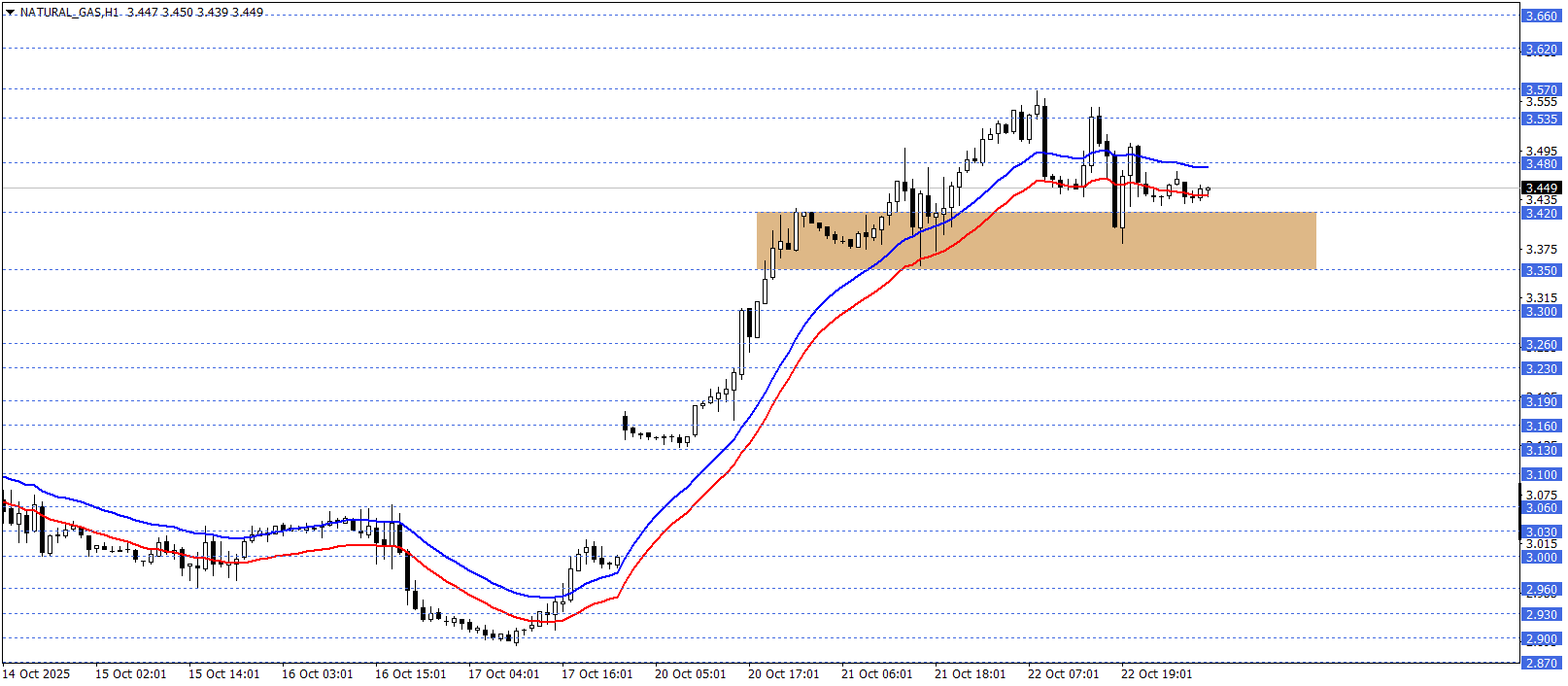
Task: Click the 22 Oct 19:01 time label
Action: [x=1156, y=674]
